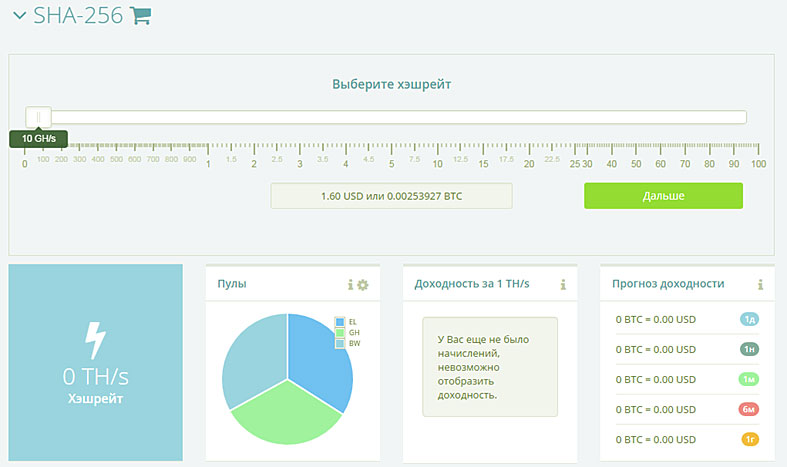Select the 1д forecast badge
This screenshot has width=787, height=467.
750,319
